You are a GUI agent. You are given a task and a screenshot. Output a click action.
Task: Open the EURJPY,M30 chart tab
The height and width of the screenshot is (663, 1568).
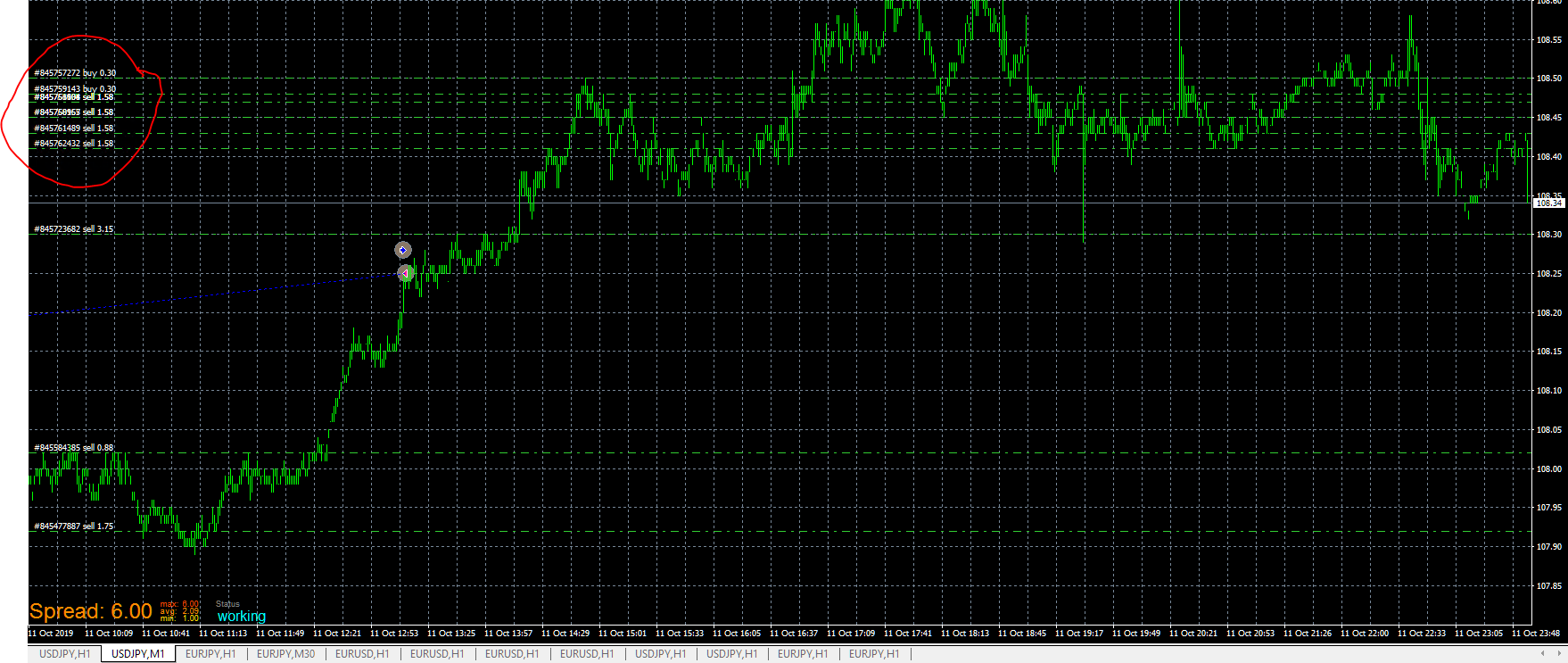point(285,654)
